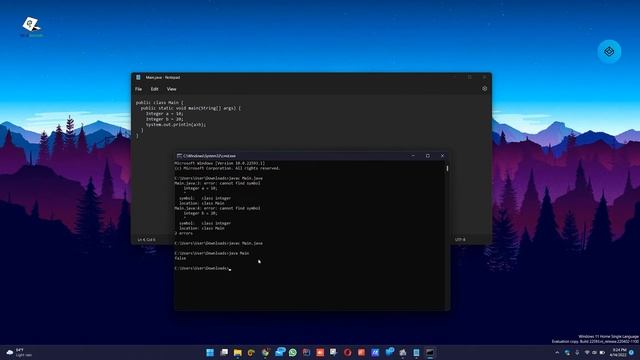
Task: Open the File menu in Notepad
Action: coord(138,89)
